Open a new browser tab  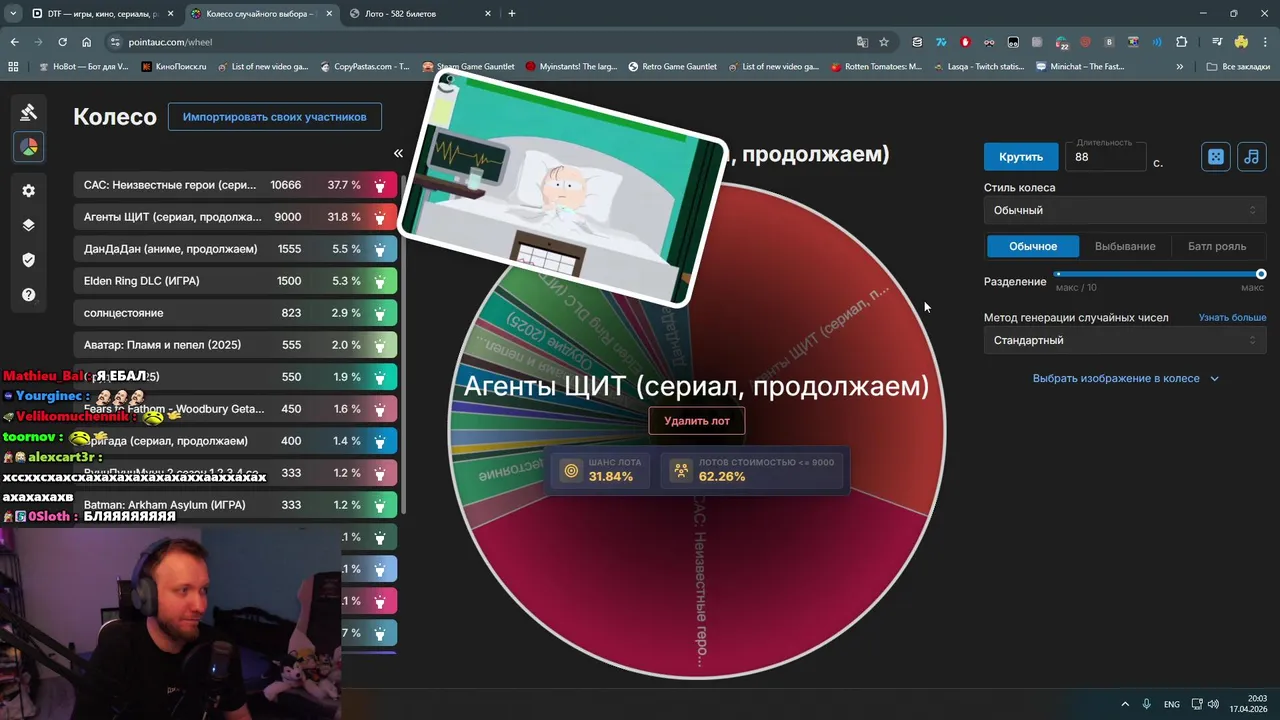[512, 14]
